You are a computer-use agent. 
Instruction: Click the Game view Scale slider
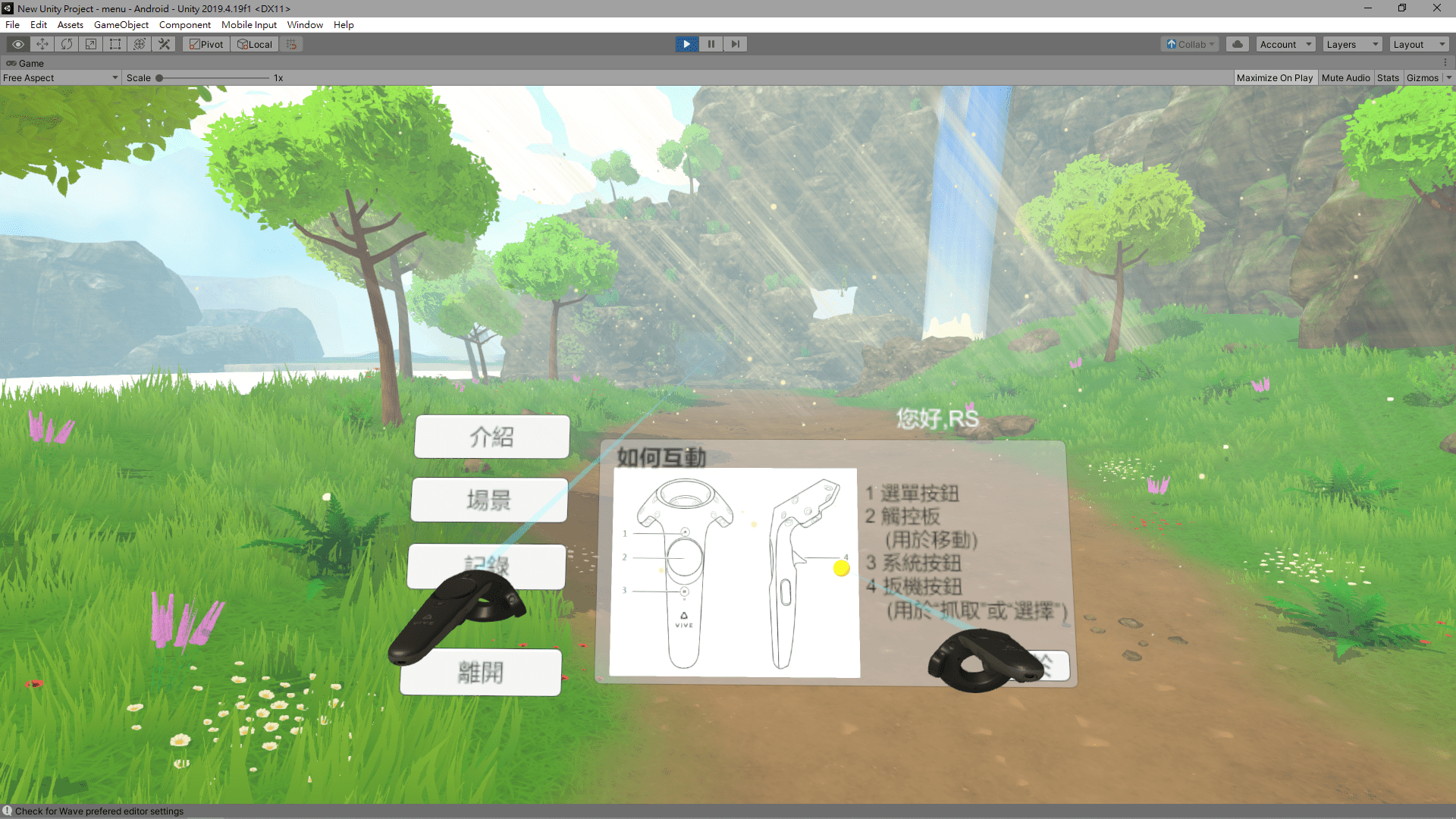pos(214,77)
